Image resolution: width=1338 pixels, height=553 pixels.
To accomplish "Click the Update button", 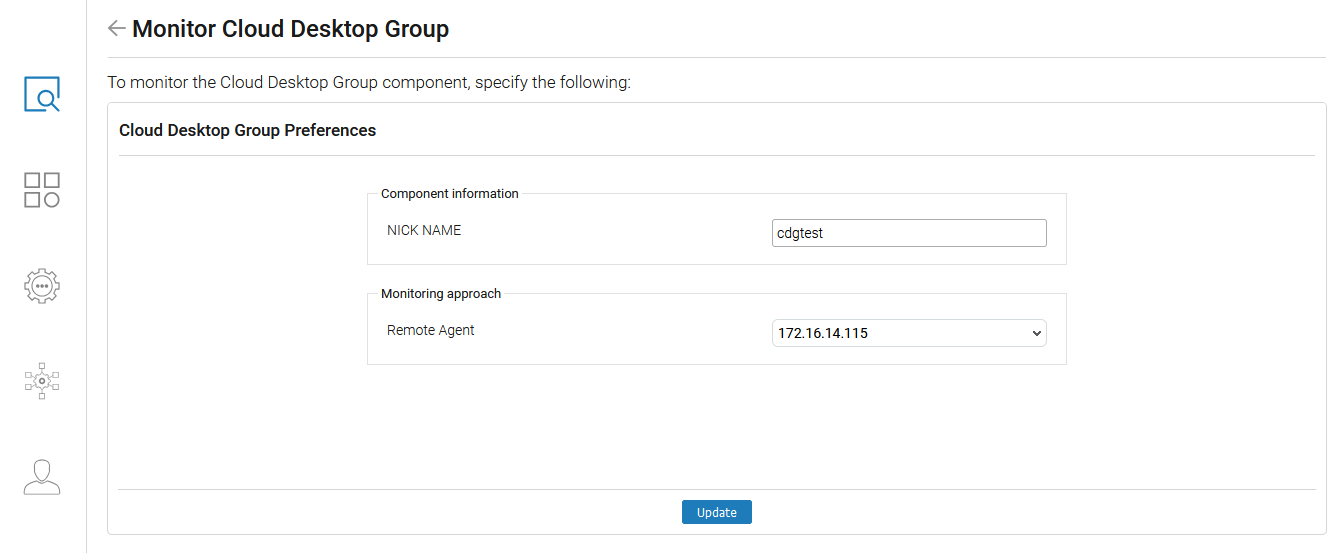I will [x=717, y=512].
